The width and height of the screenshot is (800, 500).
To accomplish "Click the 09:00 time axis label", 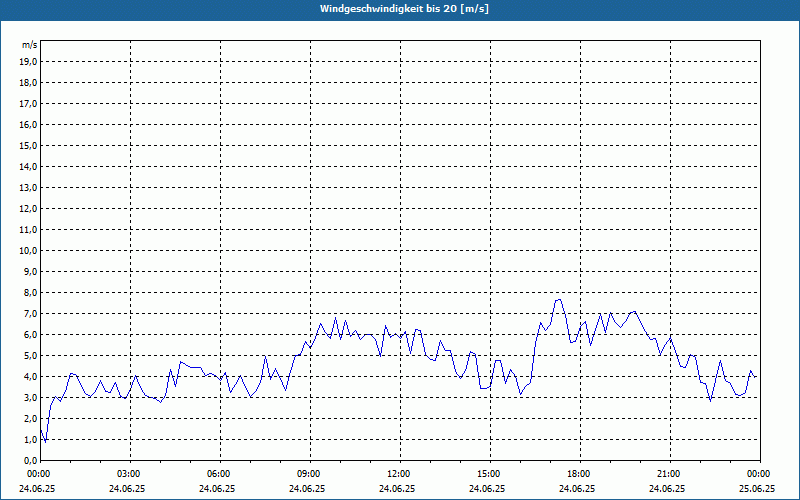I will tap(308, 474).
